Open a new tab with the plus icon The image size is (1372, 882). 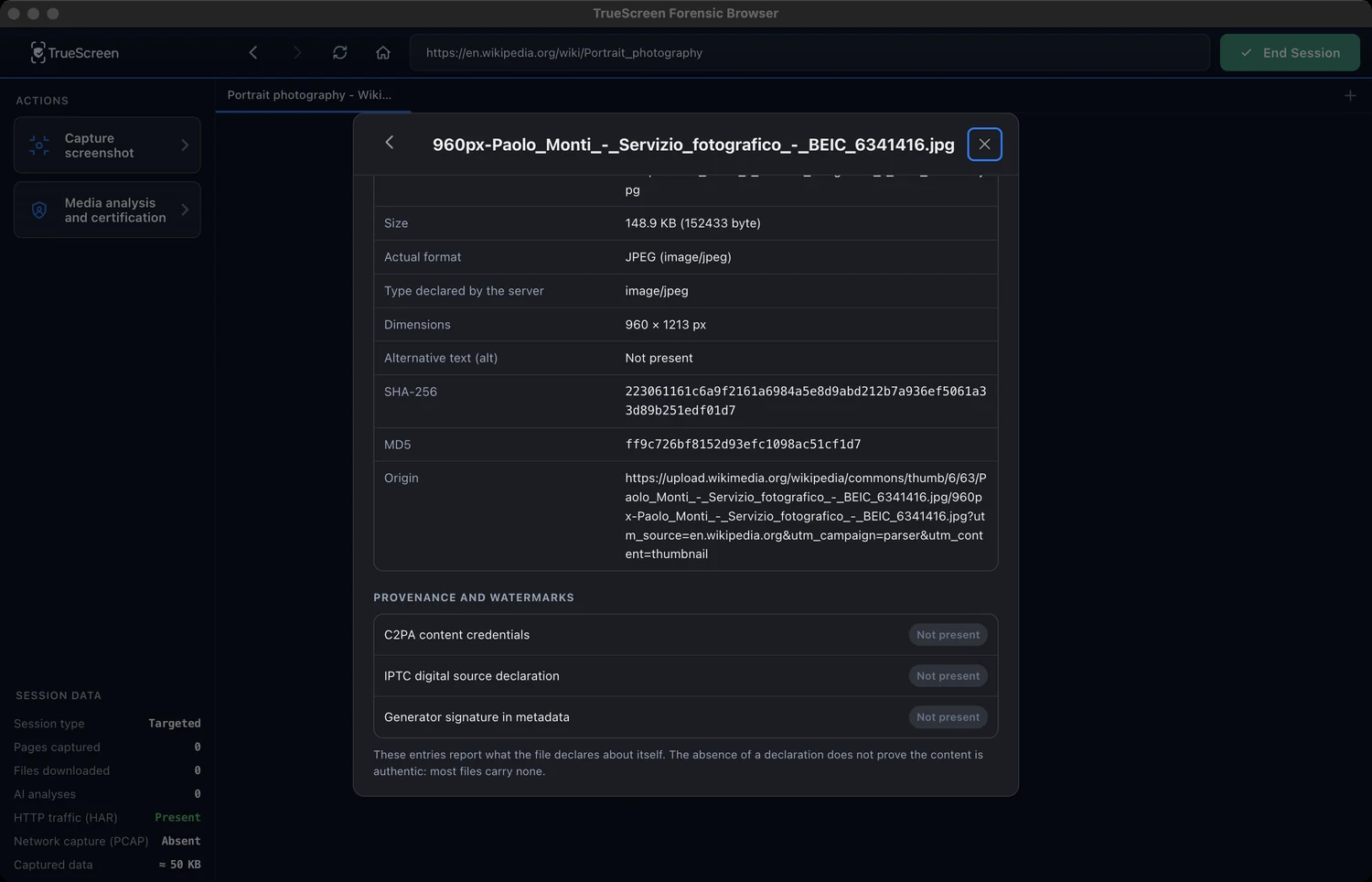(1350, 95)
